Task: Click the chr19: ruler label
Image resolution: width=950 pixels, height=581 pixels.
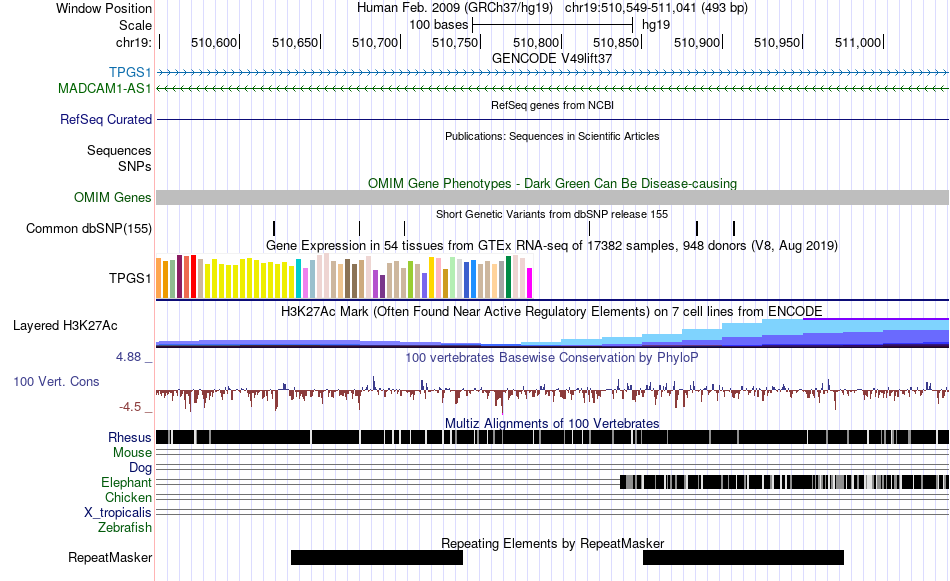Action: pyautogui.click(x=133, y=42)
